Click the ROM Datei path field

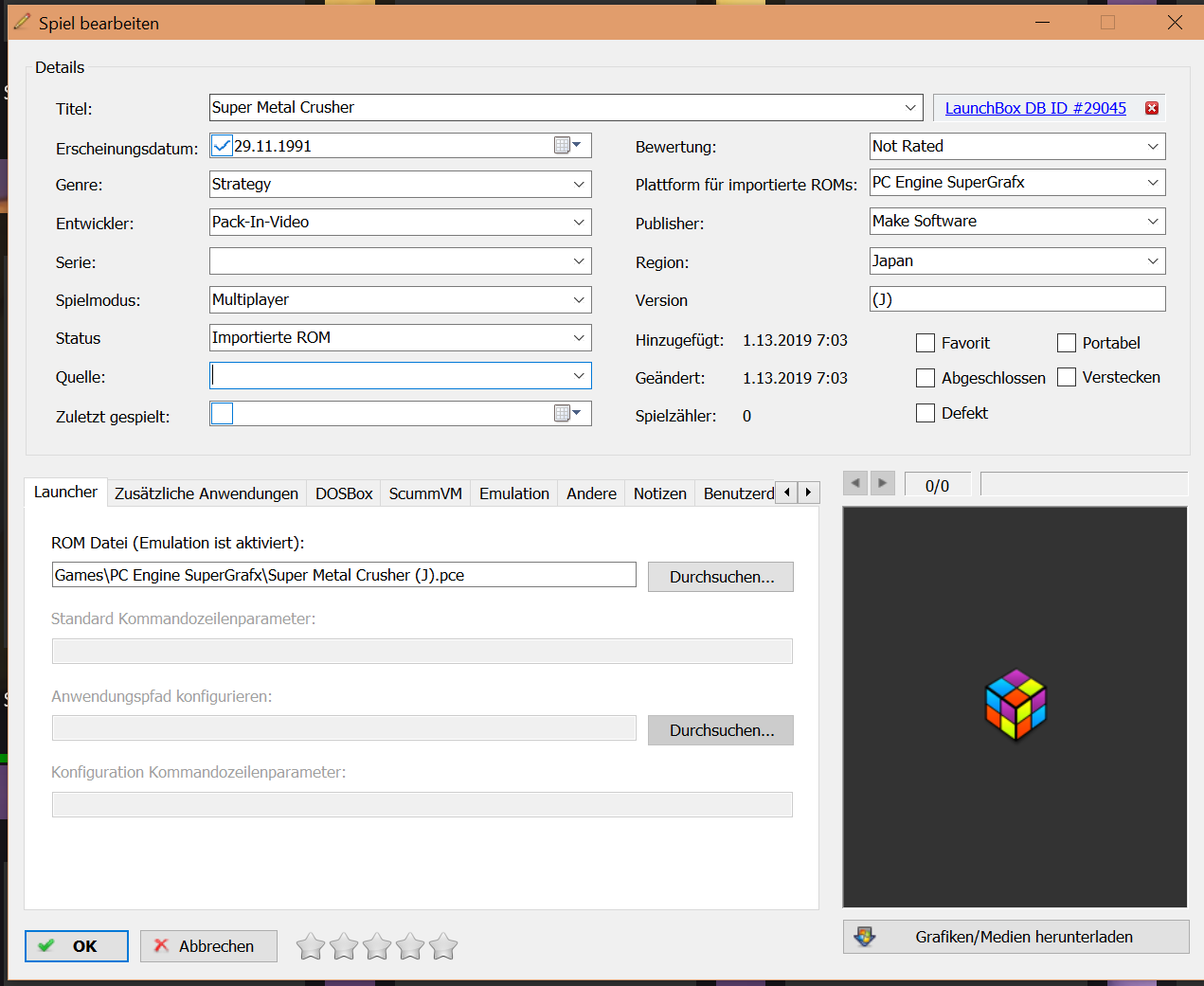pyautogui.click(x=344, y=575)
